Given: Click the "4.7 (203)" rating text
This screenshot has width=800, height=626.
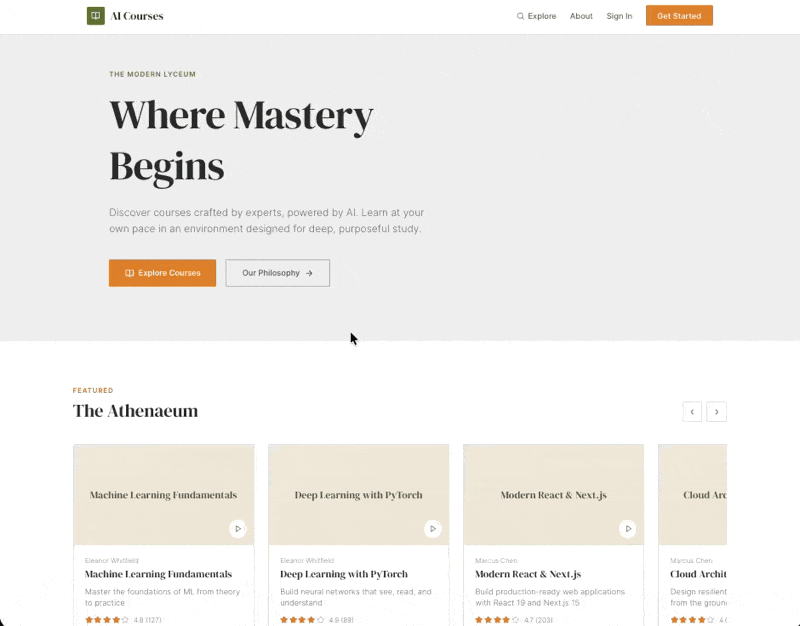Looking at the screenshot, I should 538,620.
